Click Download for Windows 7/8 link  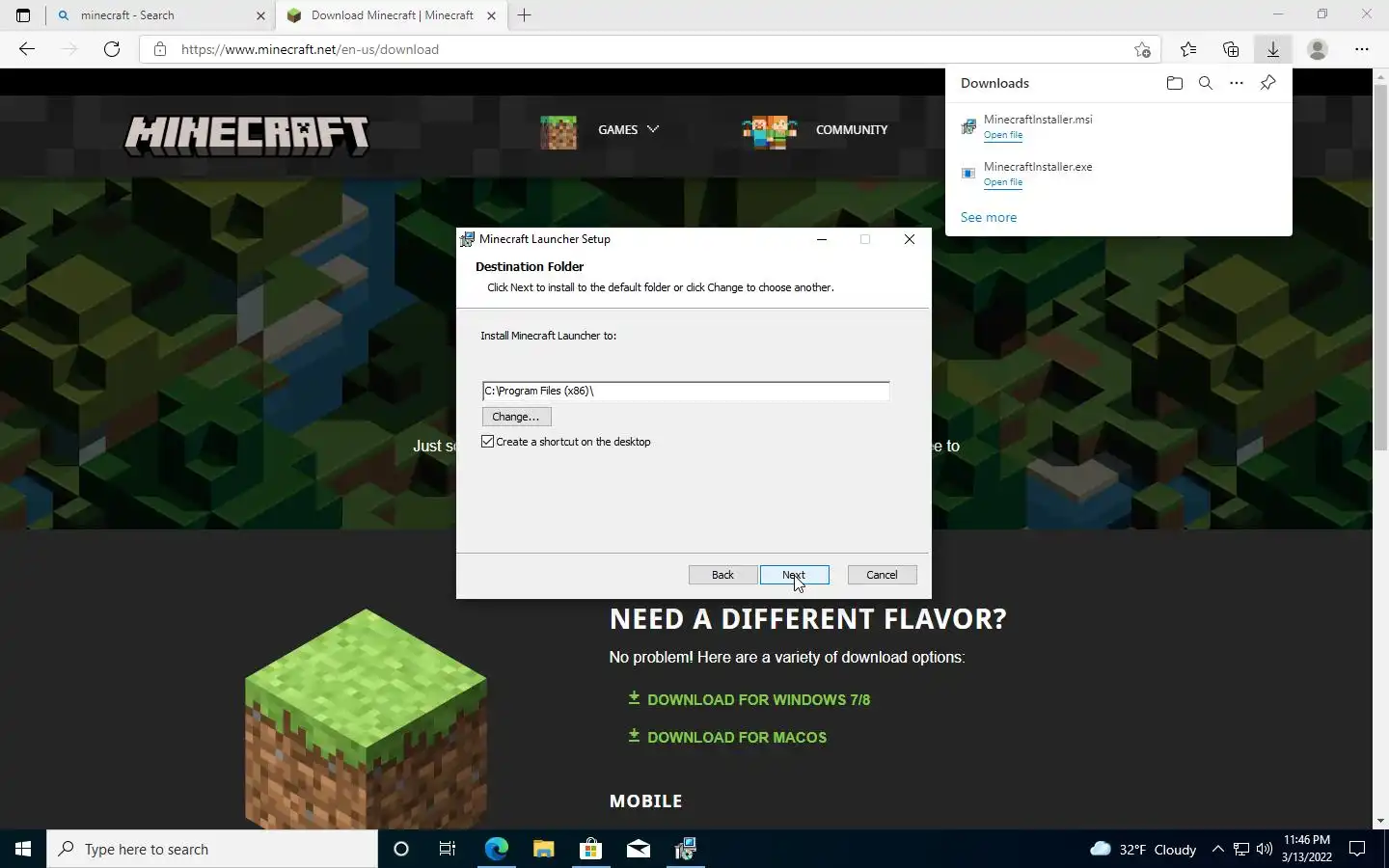tap(749, 699)
